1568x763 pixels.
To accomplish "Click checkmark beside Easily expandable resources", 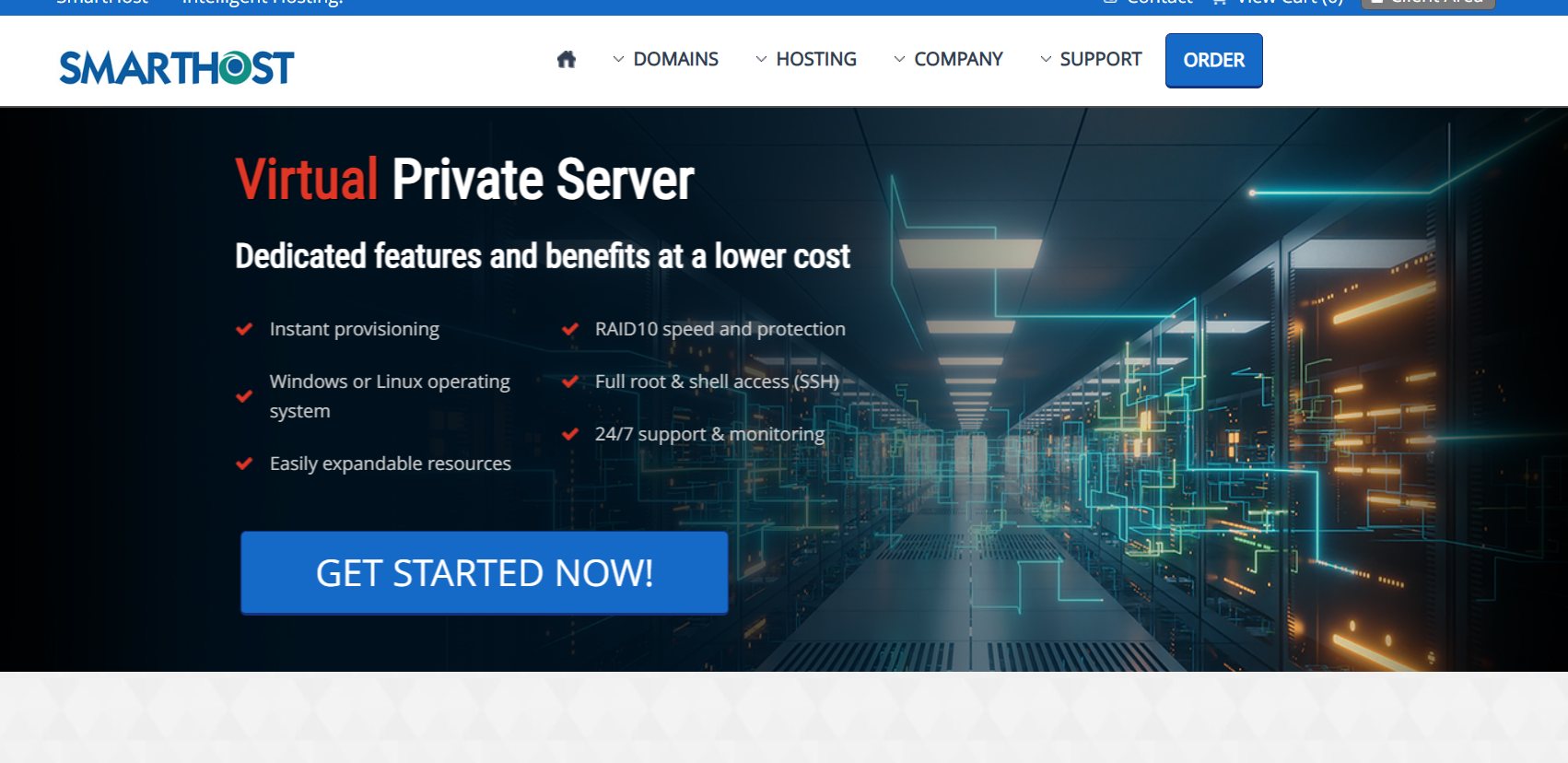I will pyautogui.click(x=244, y=464).
